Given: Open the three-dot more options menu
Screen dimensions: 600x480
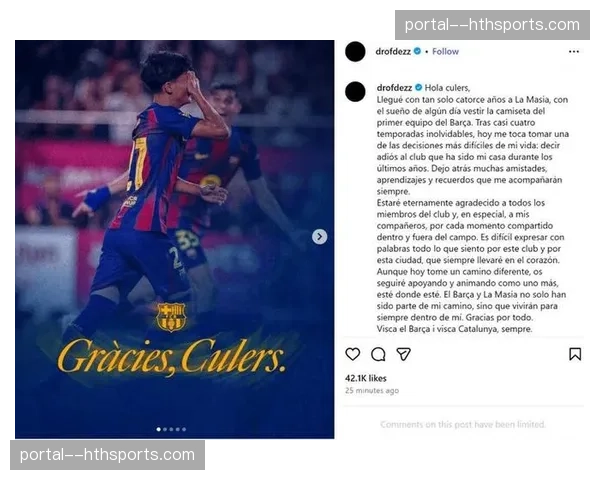Looking at the screenshot, I should pos(574,51).
